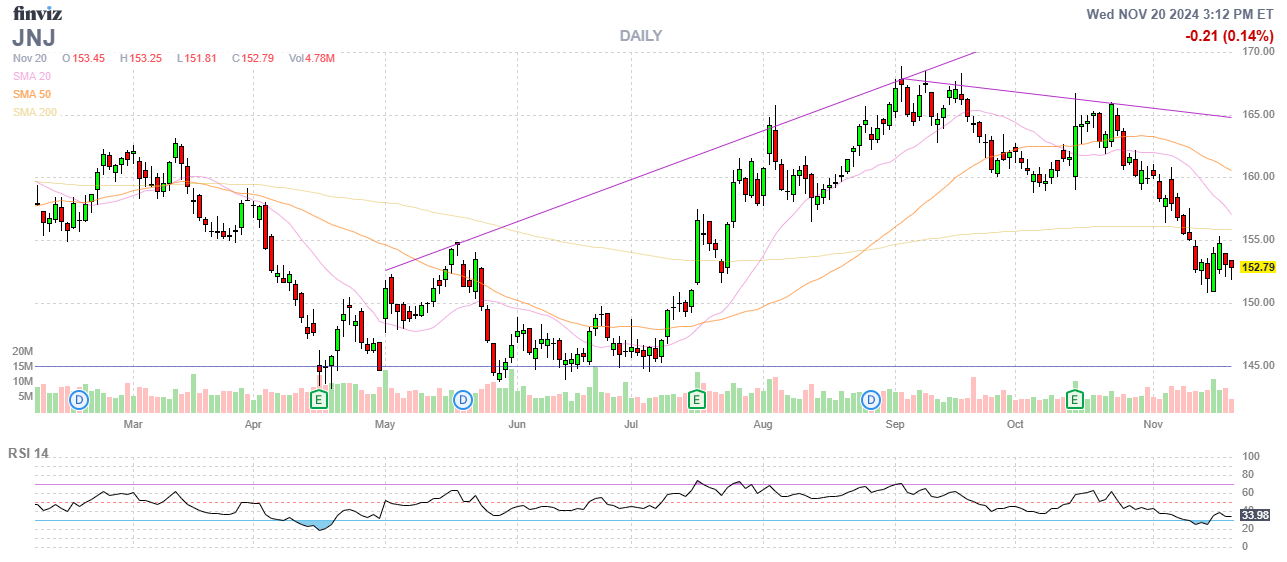Click the April earnings 'E' marker
1287x562 pixels.
319,400
